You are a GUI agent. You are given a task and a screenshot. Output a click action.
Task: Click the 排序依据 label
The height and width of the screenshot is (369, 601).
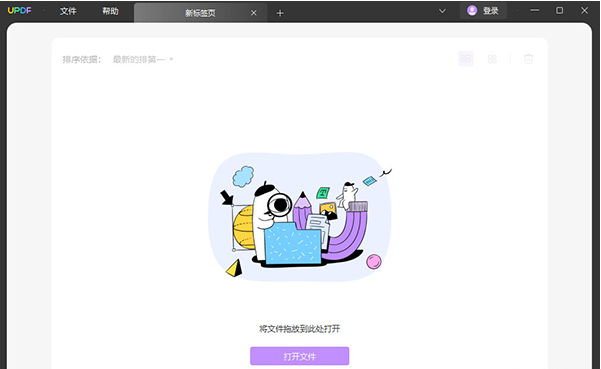(x=82, y=59)
